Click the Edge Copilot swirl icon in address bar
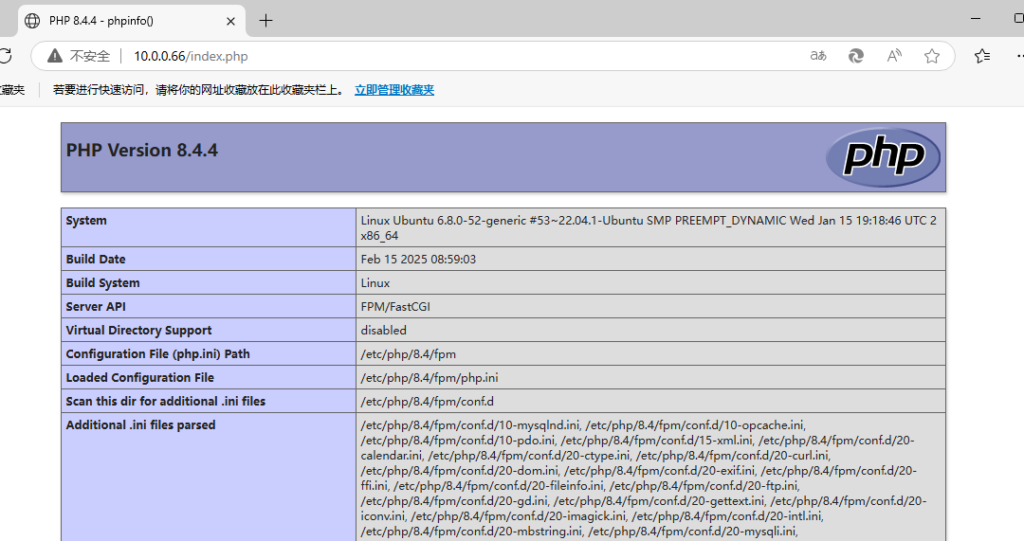 click(x=856, y=56)
